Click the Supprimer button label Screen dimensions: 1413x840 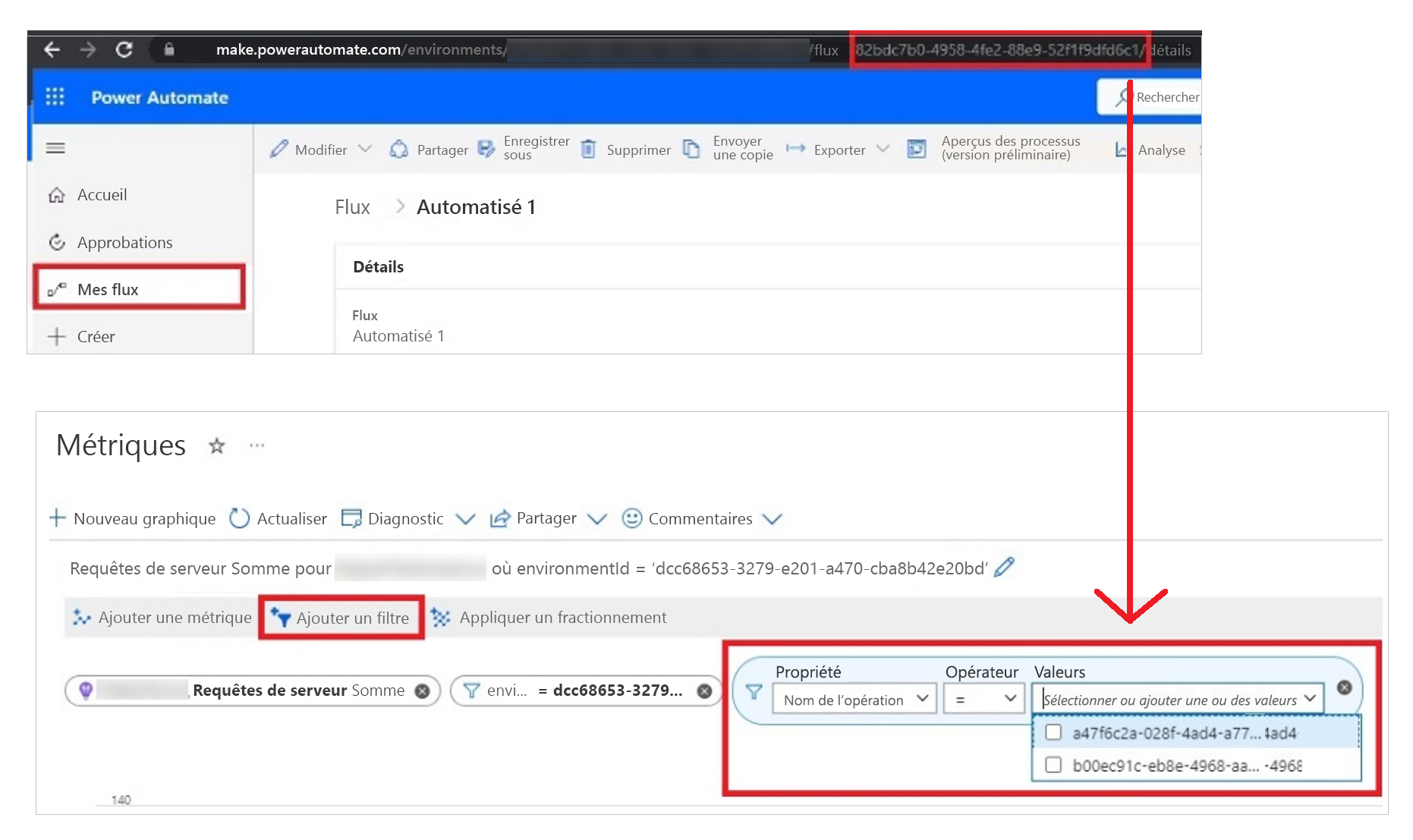tap(638, 149)
